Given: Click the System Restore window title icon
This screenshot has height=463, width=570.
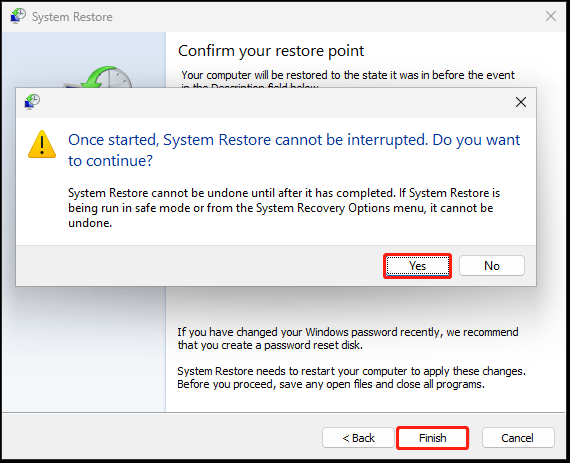Looking at the screenshot, I should pyautogui.click(x=18, y=16).
